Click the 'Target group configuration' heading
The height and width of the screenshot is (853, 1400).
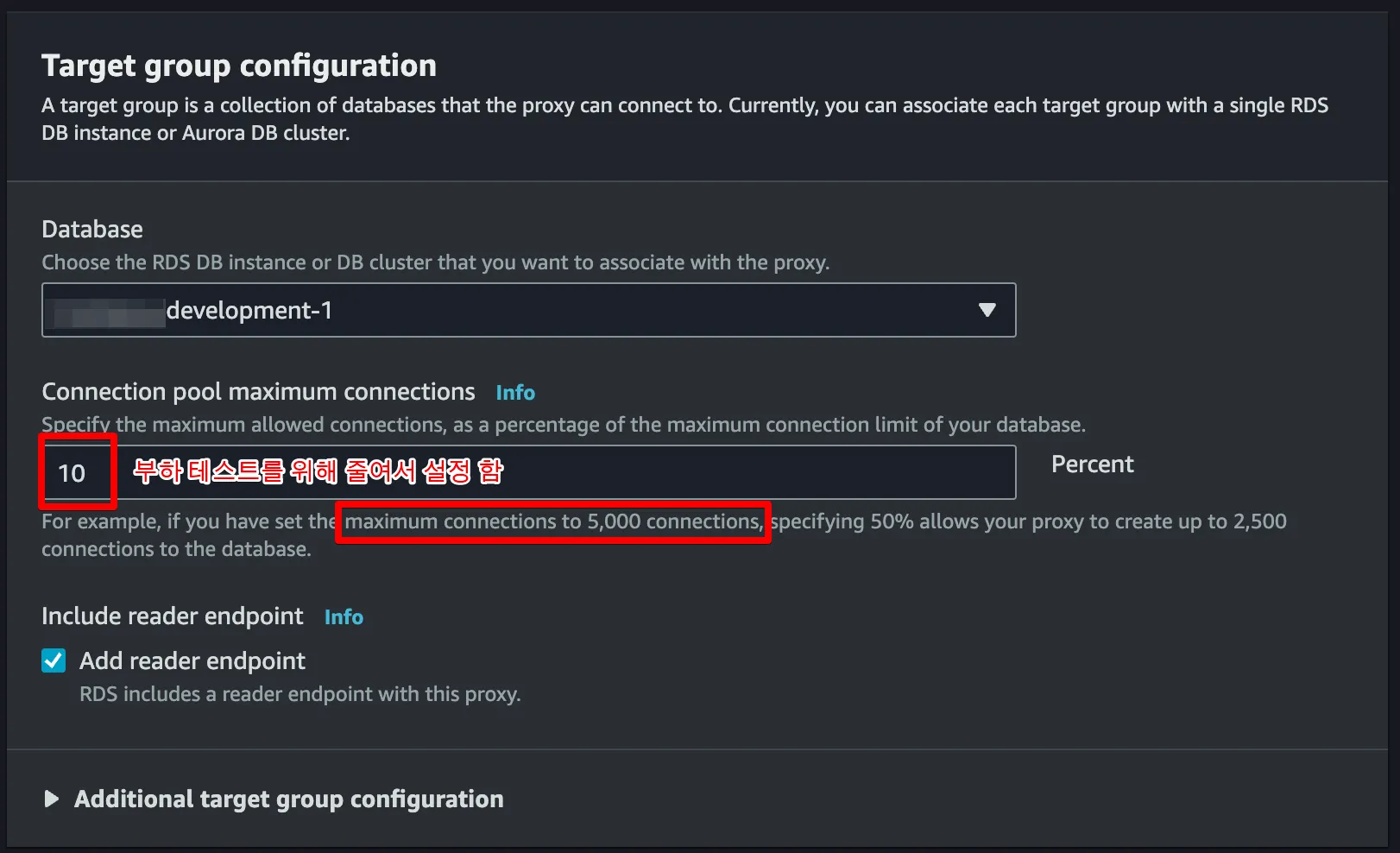coord(239,66)
